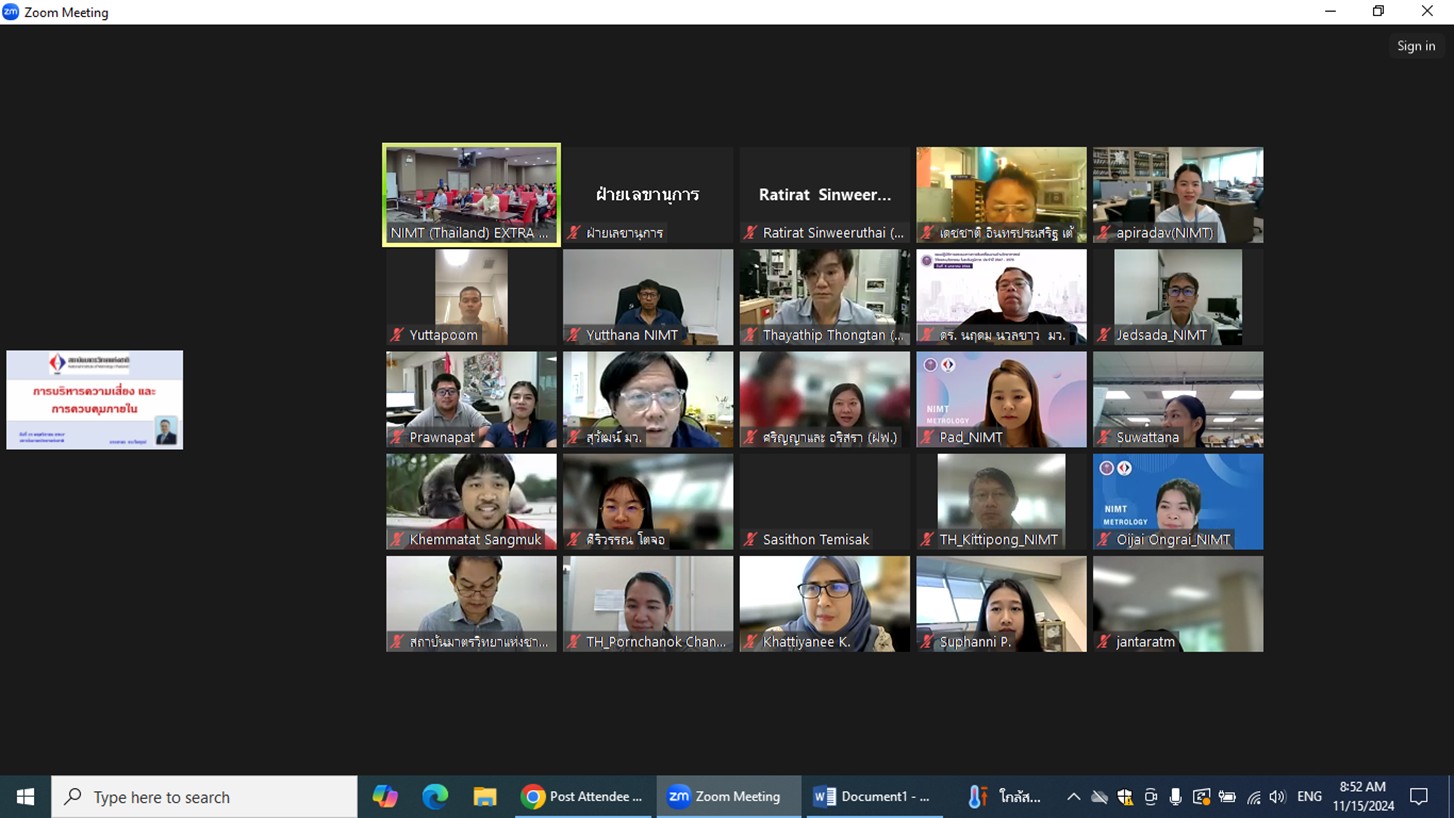Click muted mic icon on Sasithon Temisak tile
Screen dimensions: 1454x818
tap(750, 539)
